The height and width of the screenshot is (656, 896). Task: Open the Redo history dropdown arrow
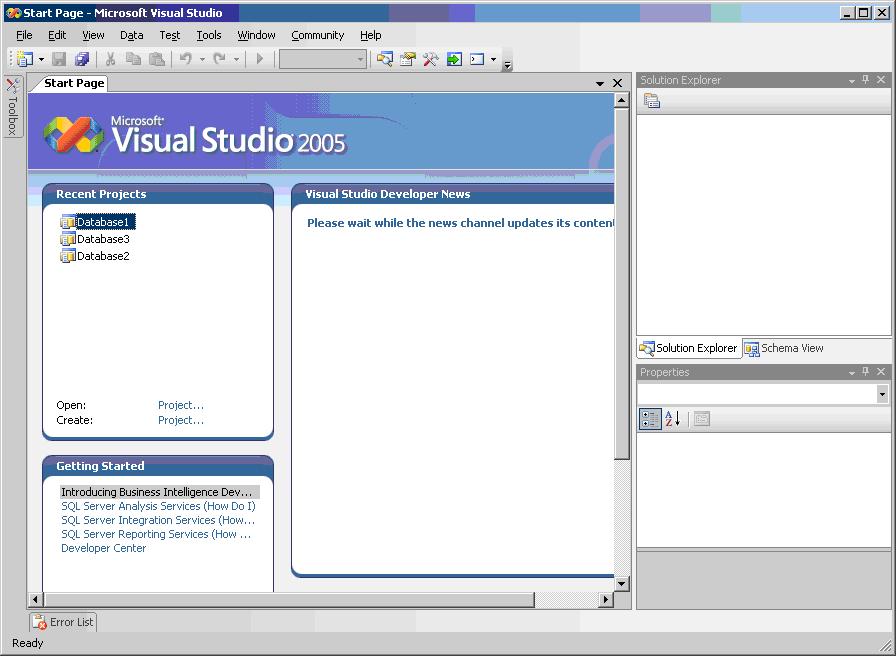(236, 59)
